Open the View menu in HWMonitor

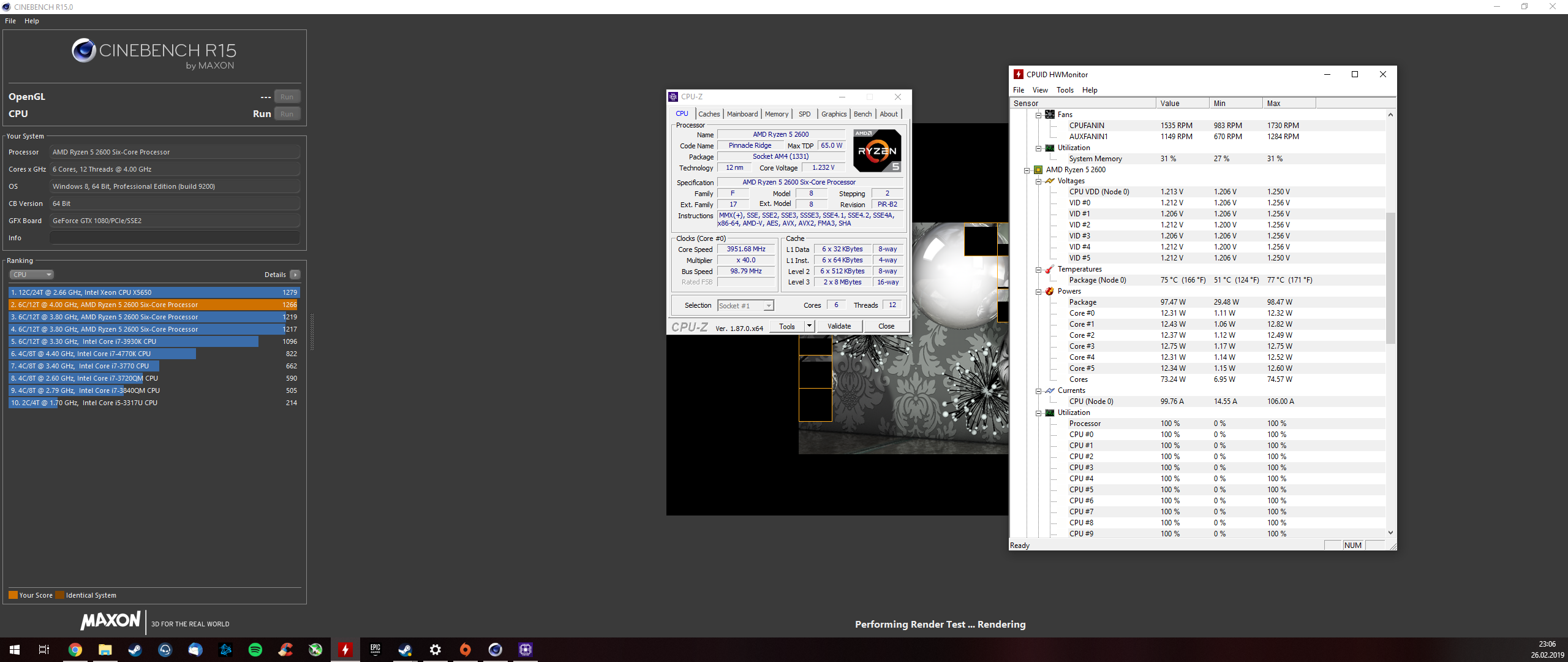coord(1040,90)
